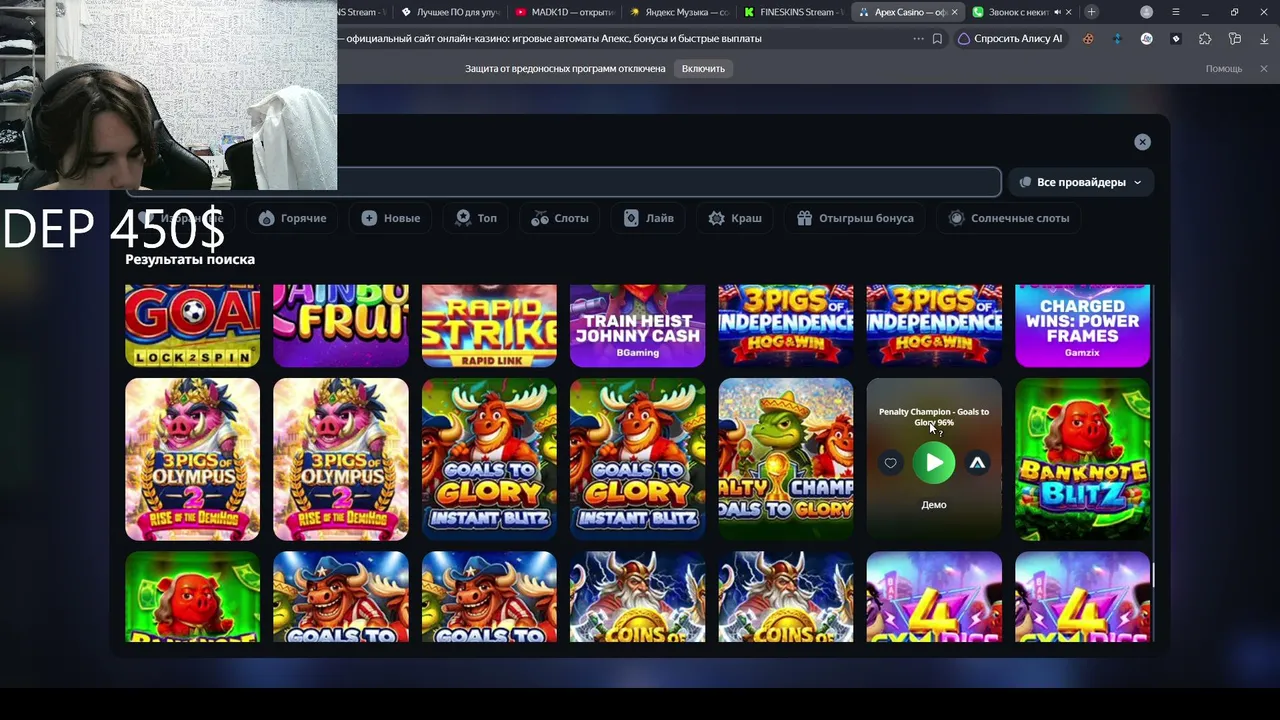Open the browser profile avatar icon

tap(1147, 12)
